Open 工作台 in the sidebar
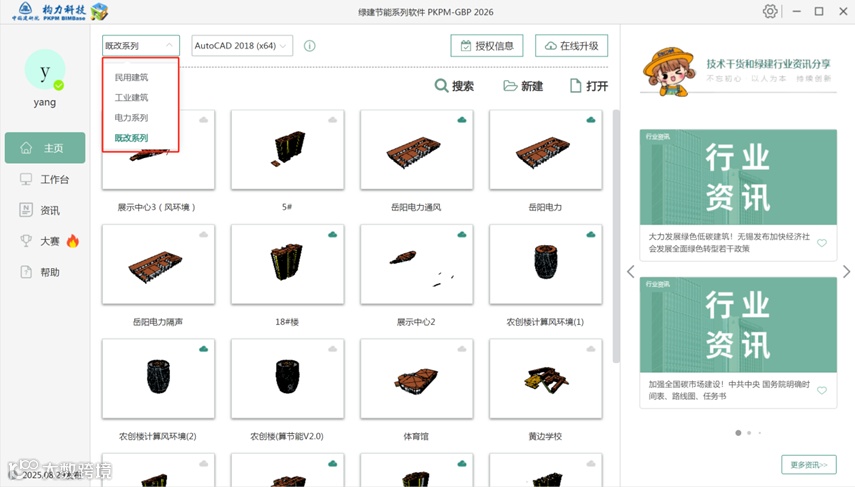 [x=45, y=179]
